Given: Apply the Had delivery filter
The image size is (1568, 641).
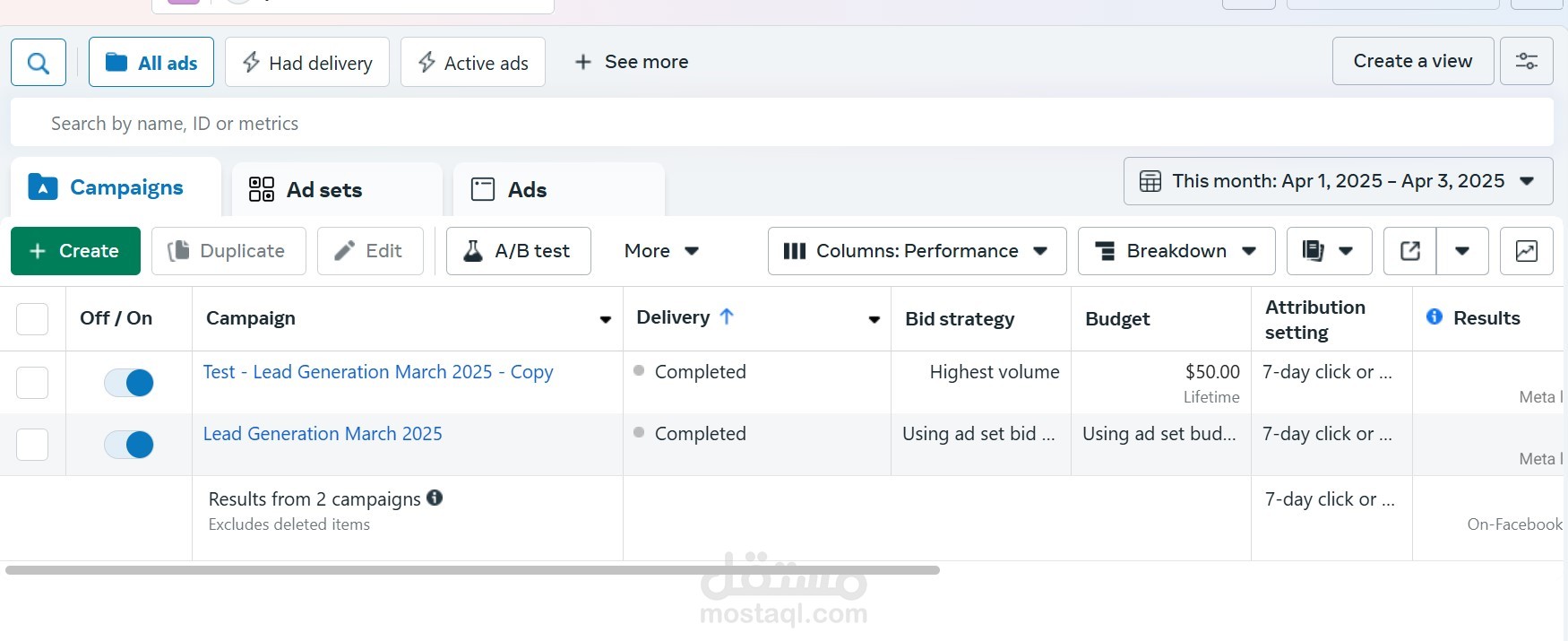Looking at the screenshot, I should click(x=307, y=62).
